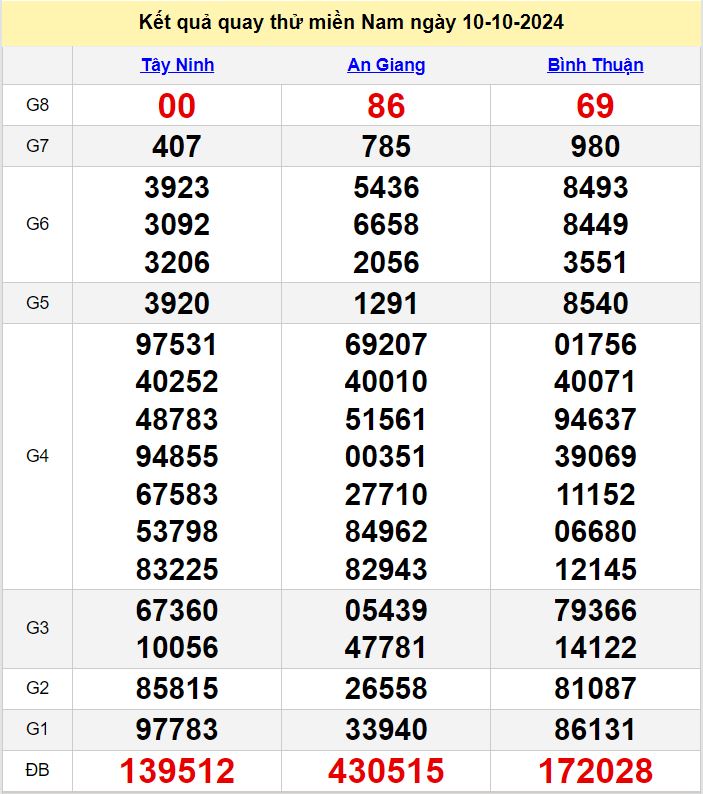This screenshot has height=794, width=703.
Task: Click special prize number 430515
Action: coord(386,771)
